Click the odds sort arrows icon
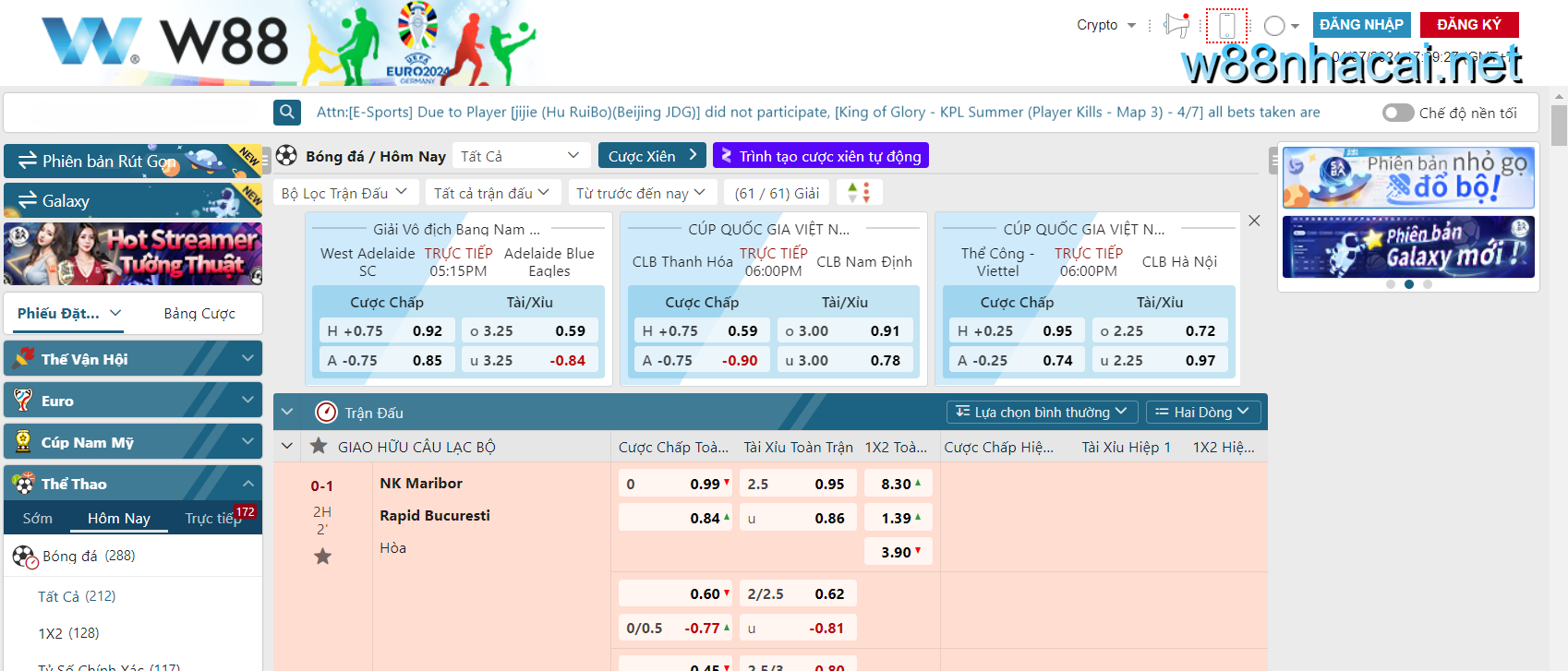This screenshot has width=1568, height=671. 859,192
